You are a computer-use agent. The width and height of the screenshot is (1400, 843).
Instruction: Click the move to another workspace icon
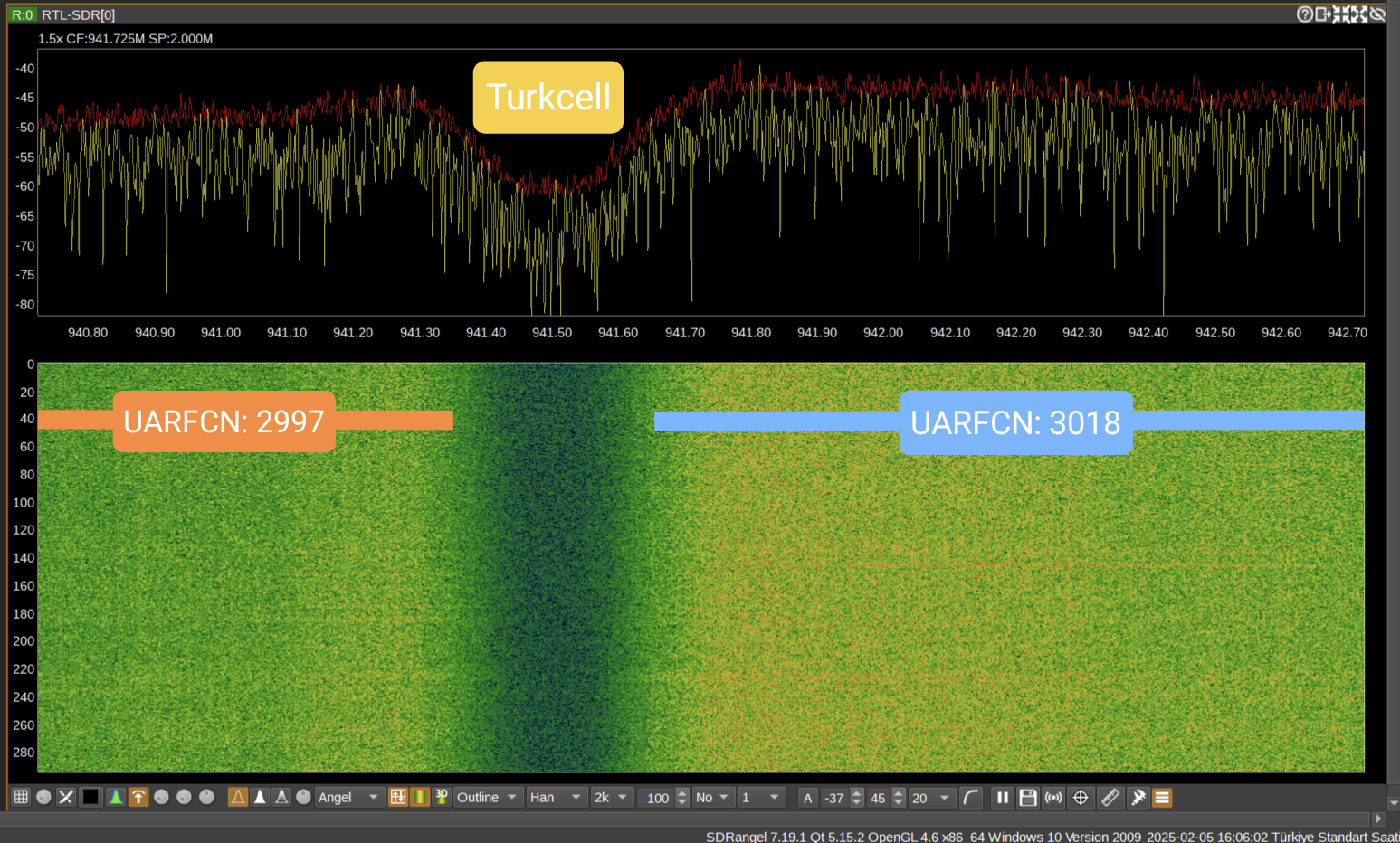(1323, 14)
